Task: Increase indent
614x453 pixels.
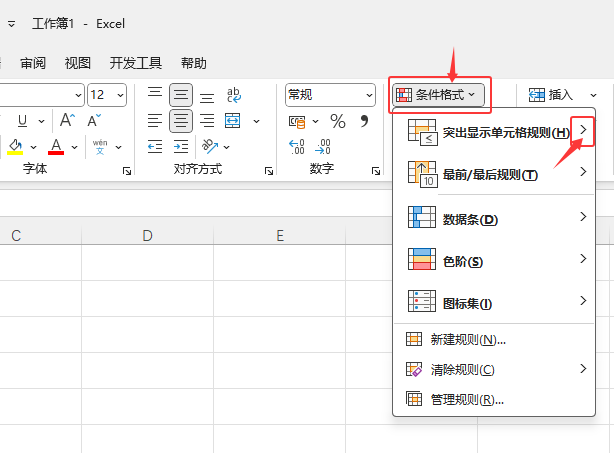Action: [181, 147]
